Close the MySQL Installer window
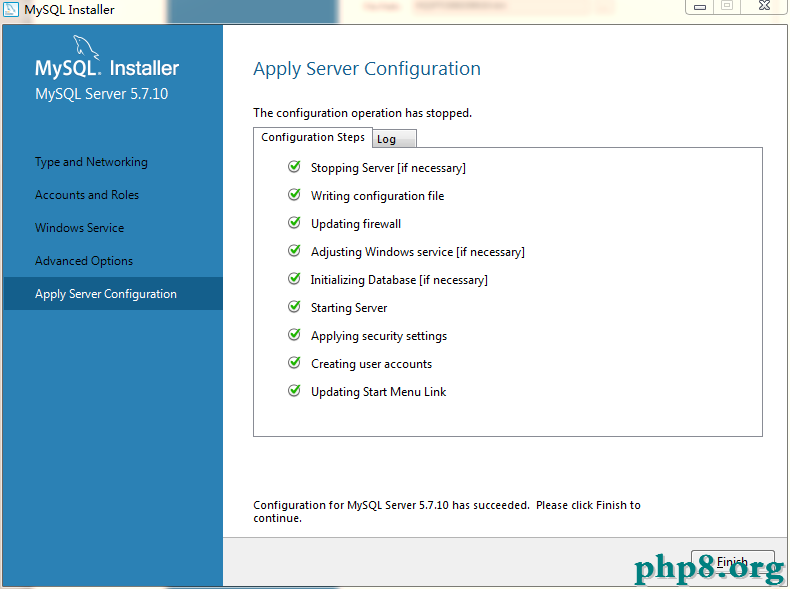The height and width of the screenshot is (589, 790). pyautogui.click(x=764, y=6)
